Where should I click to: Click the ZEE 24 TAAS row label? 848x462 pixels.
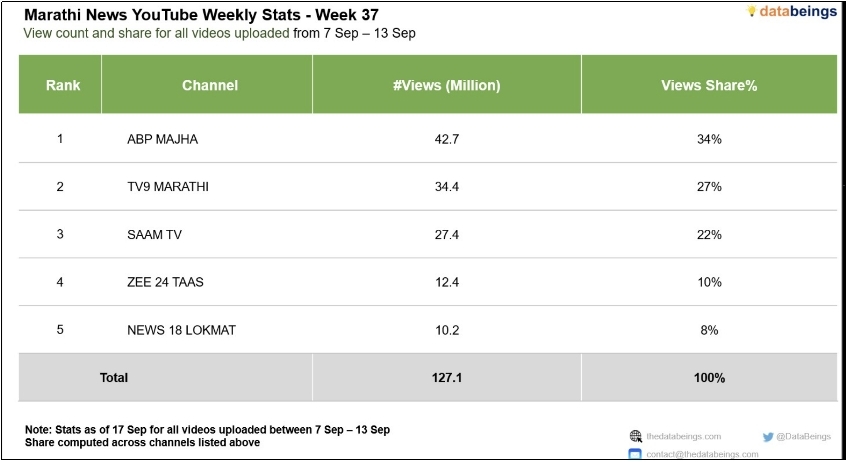click(x=165, y=282)
